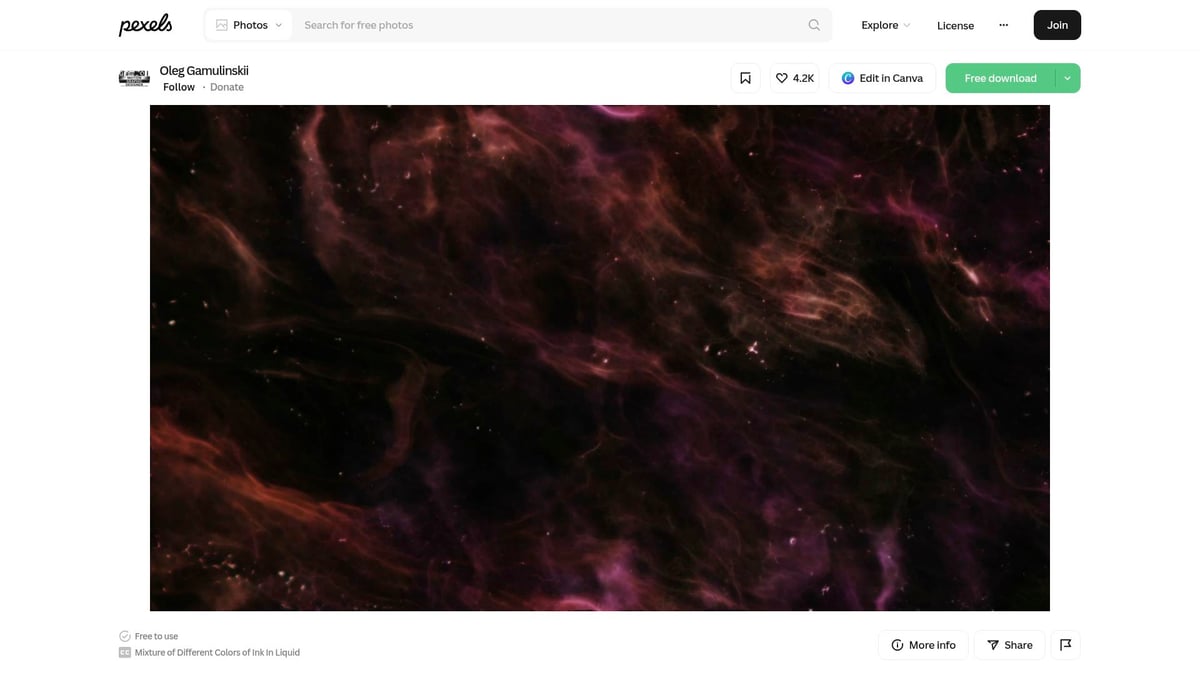Expand the Photos media type dropdown
Image resolution: width=1200 pixels, height=675 pixels.
(x=279, y=24)
